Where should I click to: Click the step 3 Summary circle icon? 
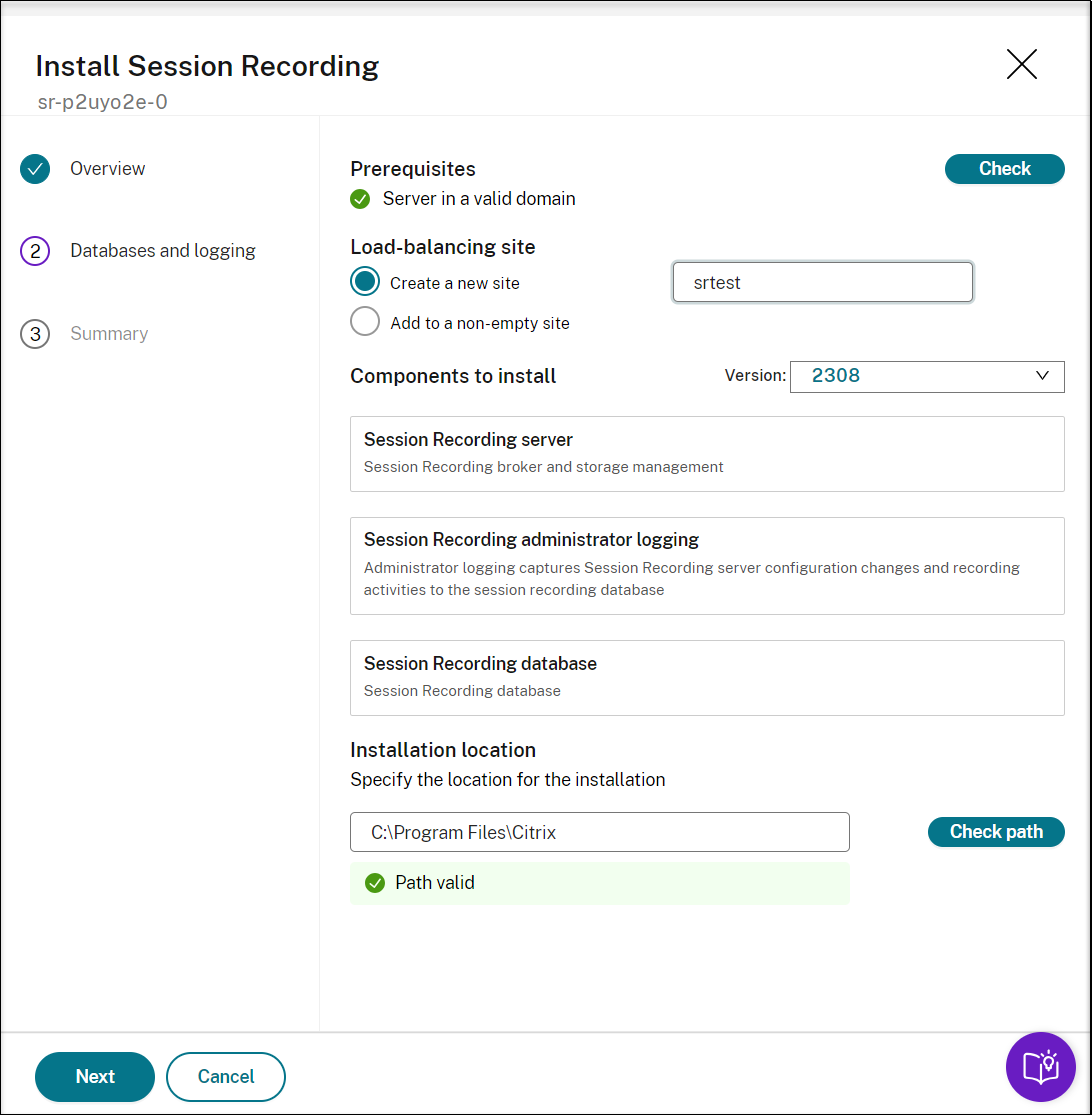point(35,334)
